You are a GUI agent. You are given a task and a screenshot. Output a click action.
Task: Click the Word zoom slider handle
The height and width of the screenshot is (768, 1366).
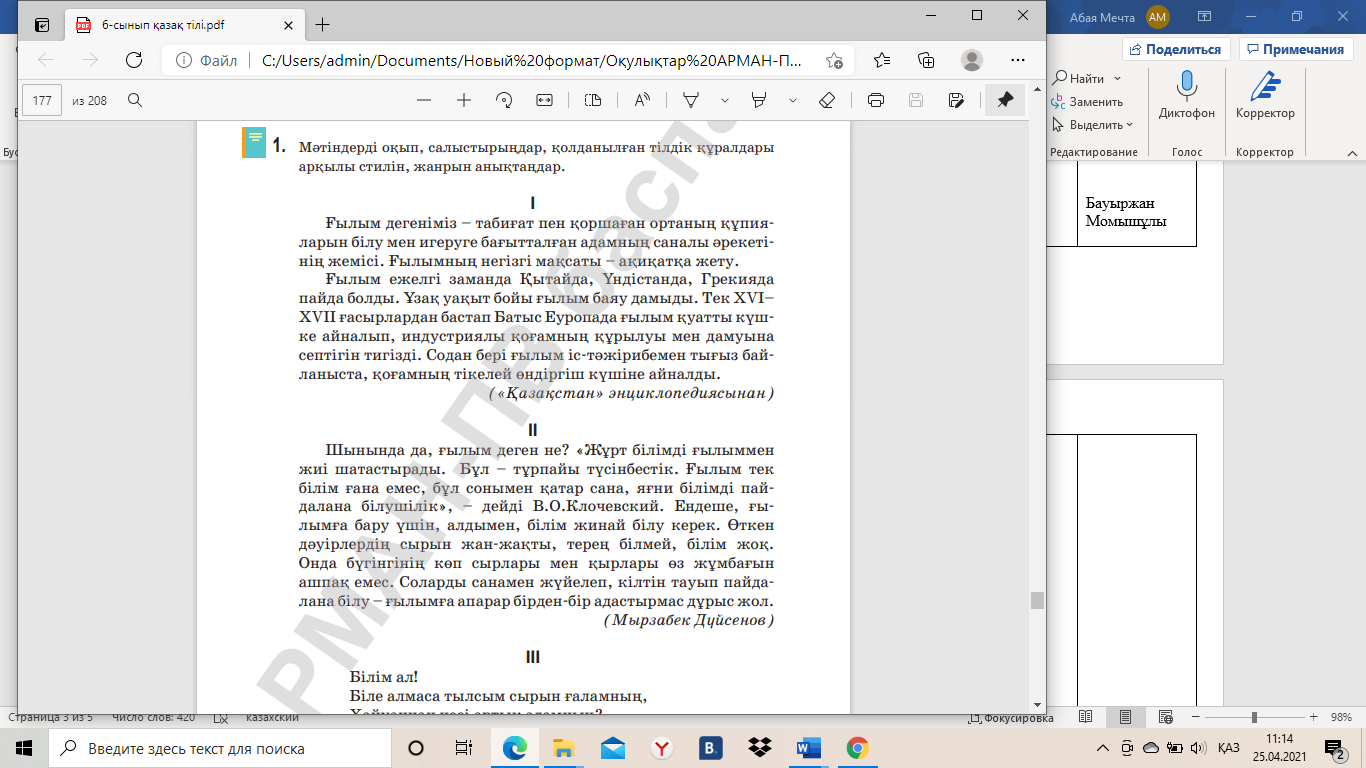pos(1254,718)
